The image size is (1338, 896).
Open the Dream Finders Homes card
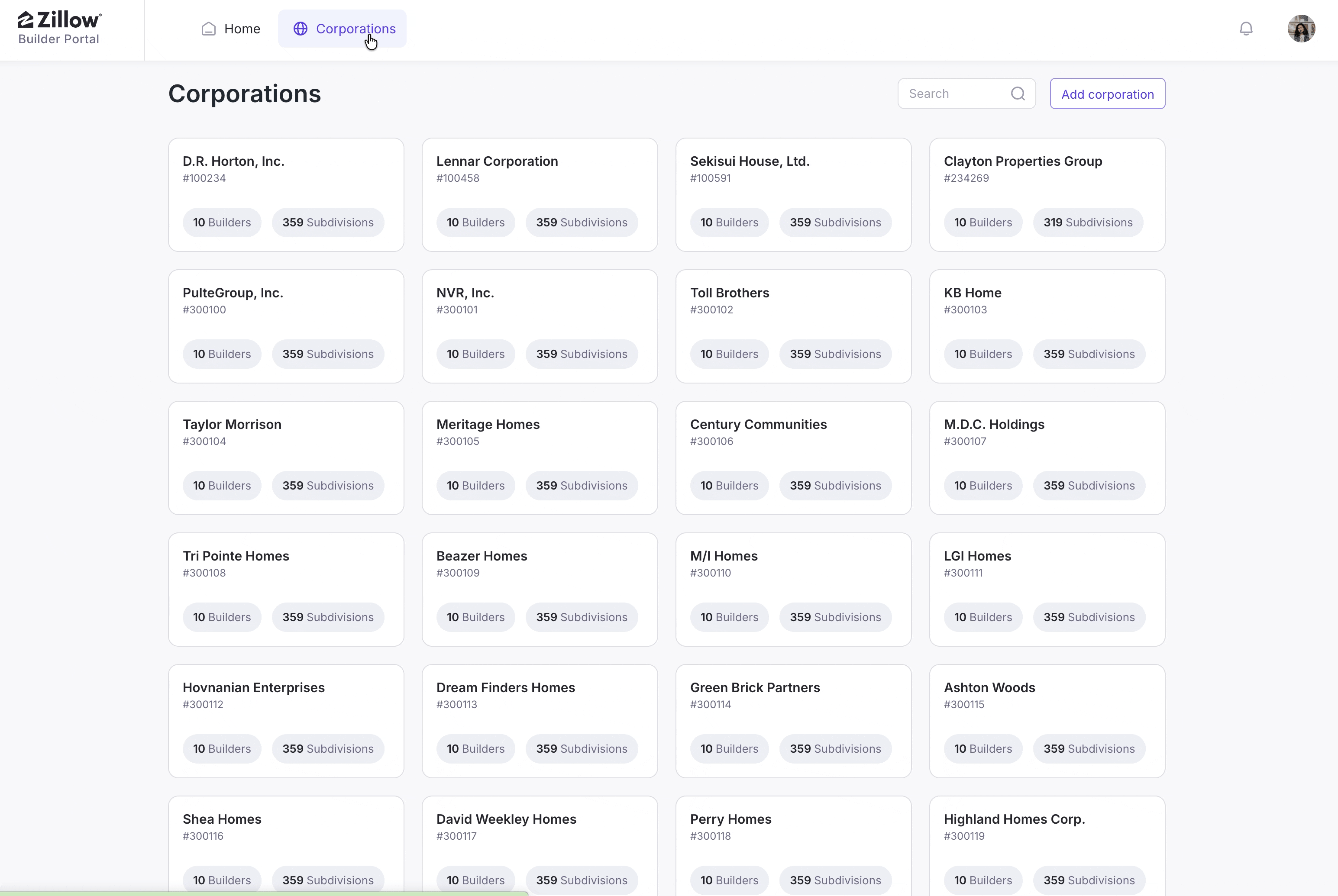tap(540, 721)
